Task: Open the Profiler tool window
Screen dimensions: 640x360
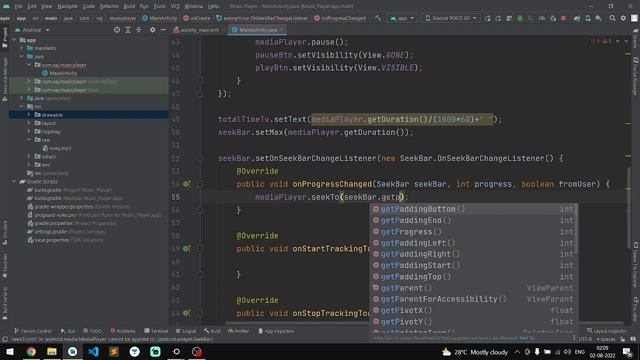Action: (239, 331)
